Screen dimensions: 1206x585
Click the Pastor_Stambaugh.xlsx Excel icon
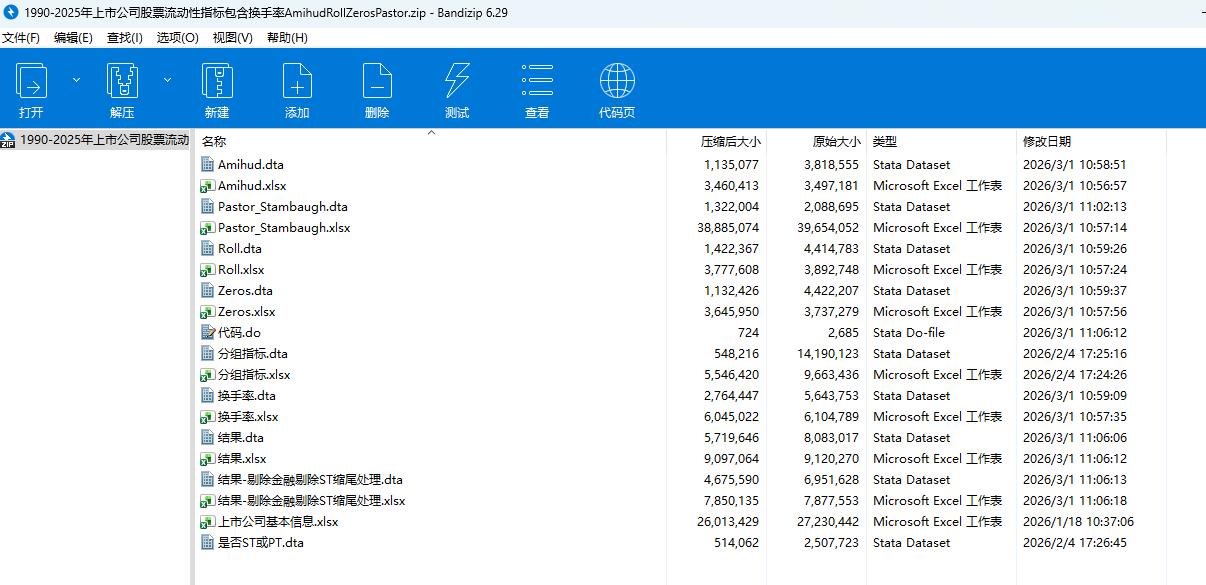[x=208, y=227]
